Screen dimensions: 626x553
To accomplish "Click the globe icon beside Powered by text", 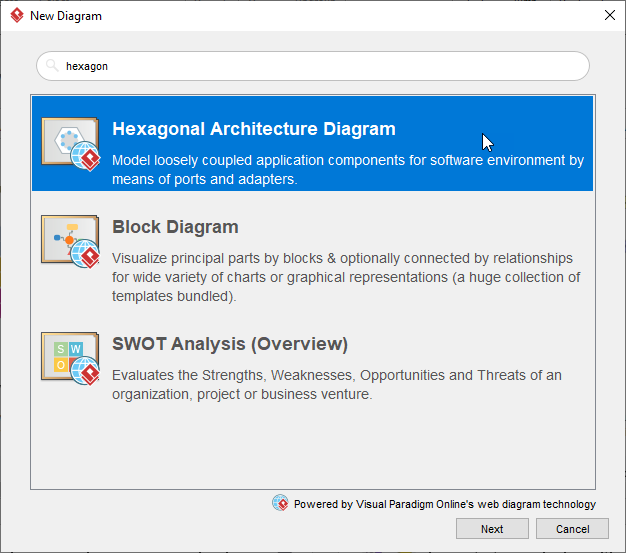I will 280,503.
